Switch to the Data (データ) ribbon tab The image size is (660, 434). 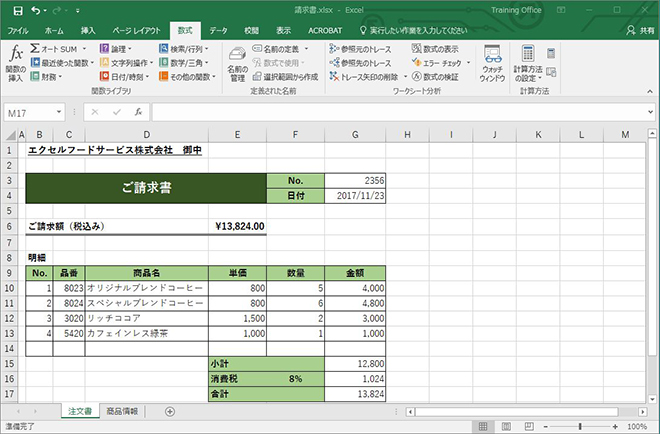218,31
